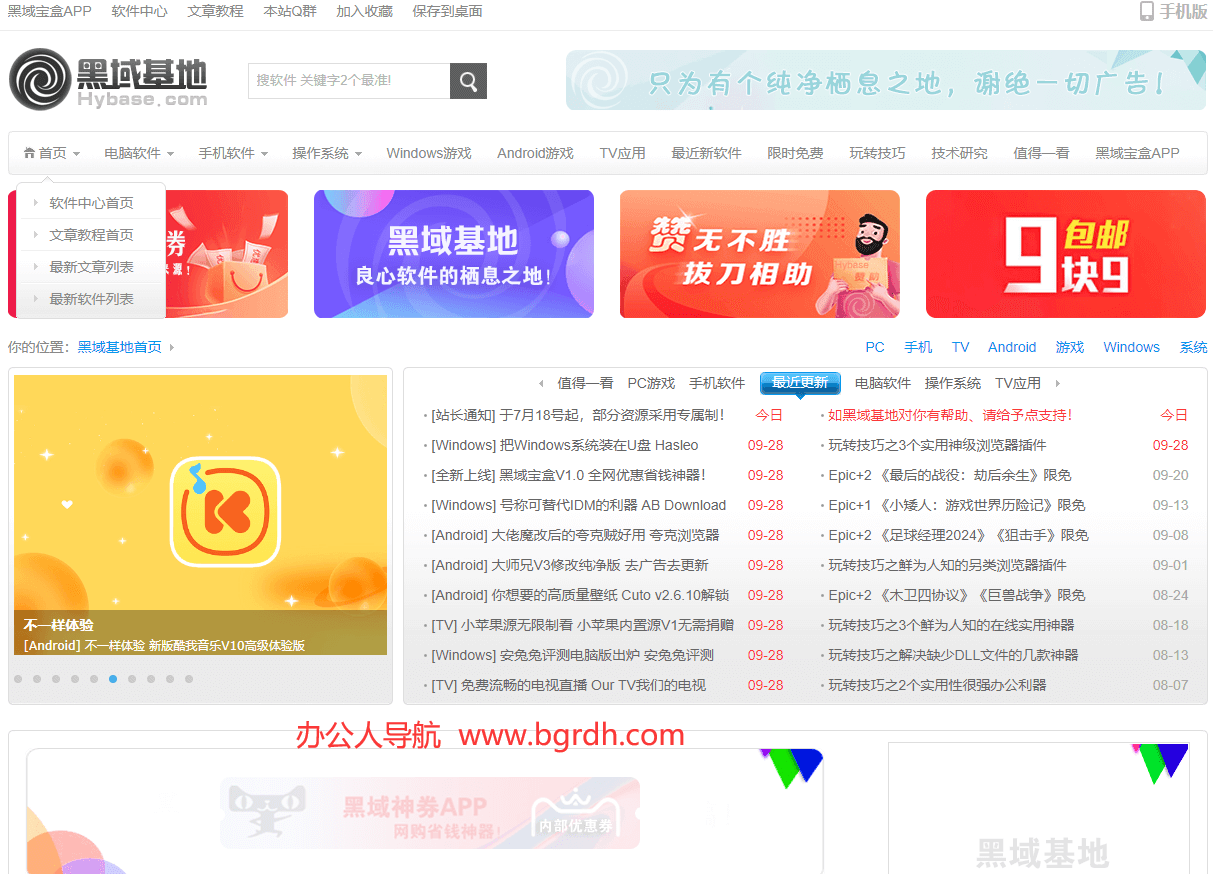Choose 最新软件列表 from the dropdown
Viewport: 1213px width, 874px height.
91,299
